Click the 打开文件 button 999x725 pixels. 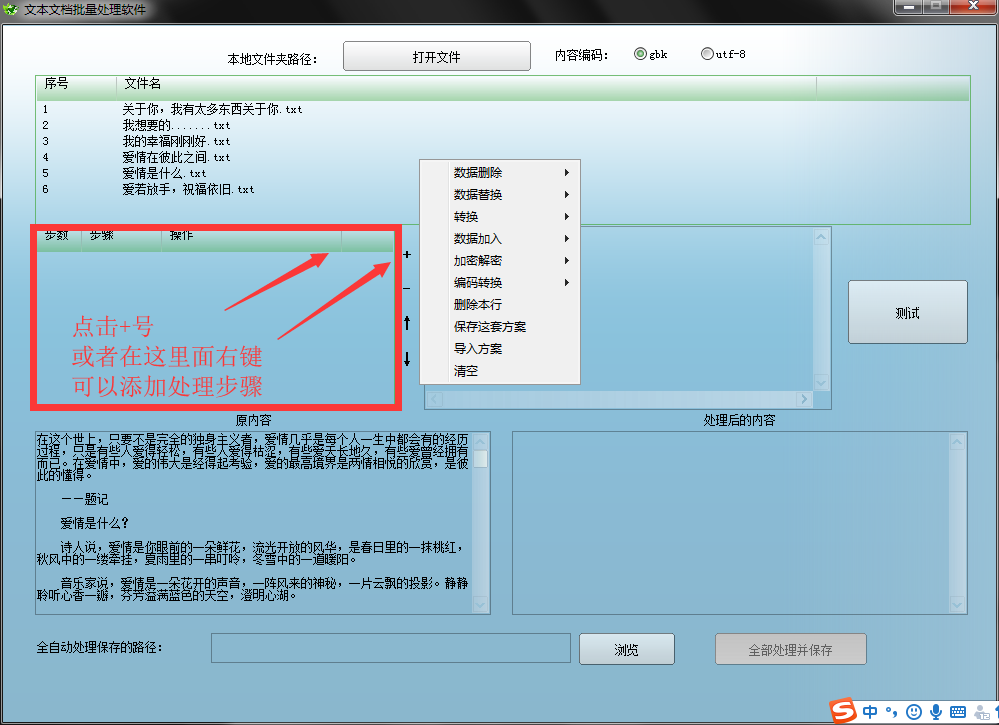[x=436, y=57]
